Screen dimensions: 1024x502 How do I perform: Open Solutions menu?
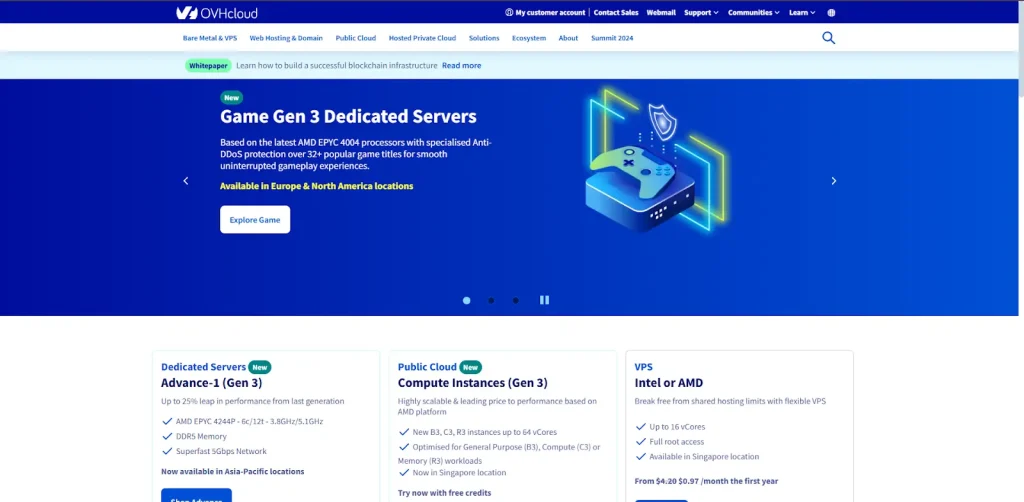(x=484, y=38)
